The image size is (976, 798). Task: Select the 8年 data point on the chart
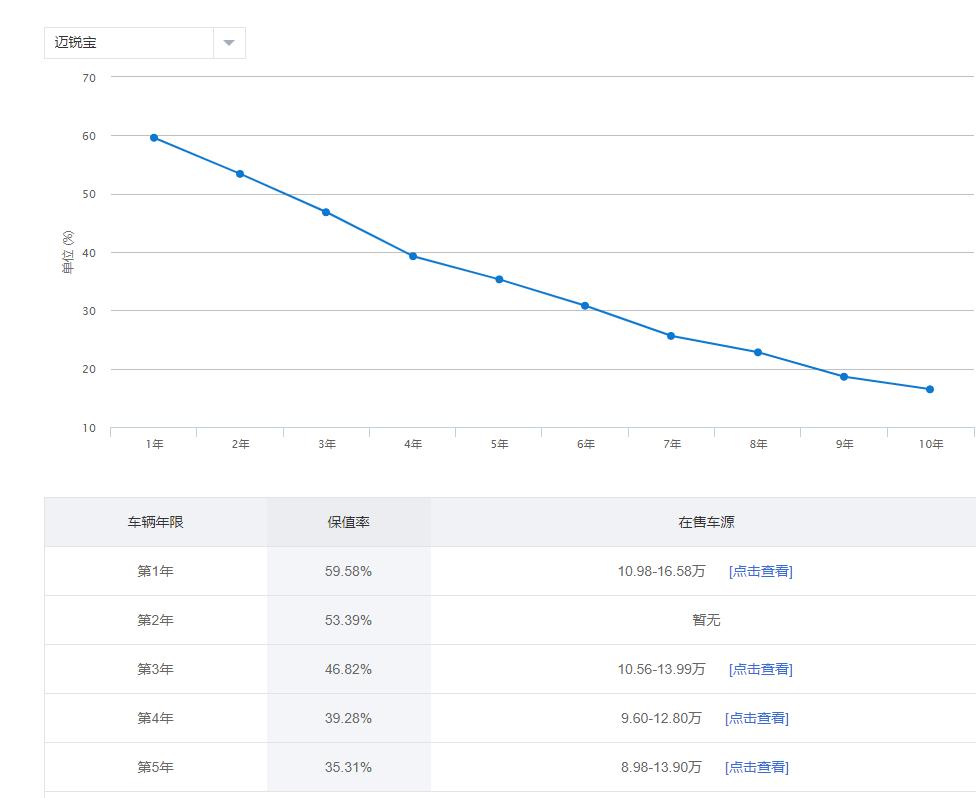(x=758, y=352)
